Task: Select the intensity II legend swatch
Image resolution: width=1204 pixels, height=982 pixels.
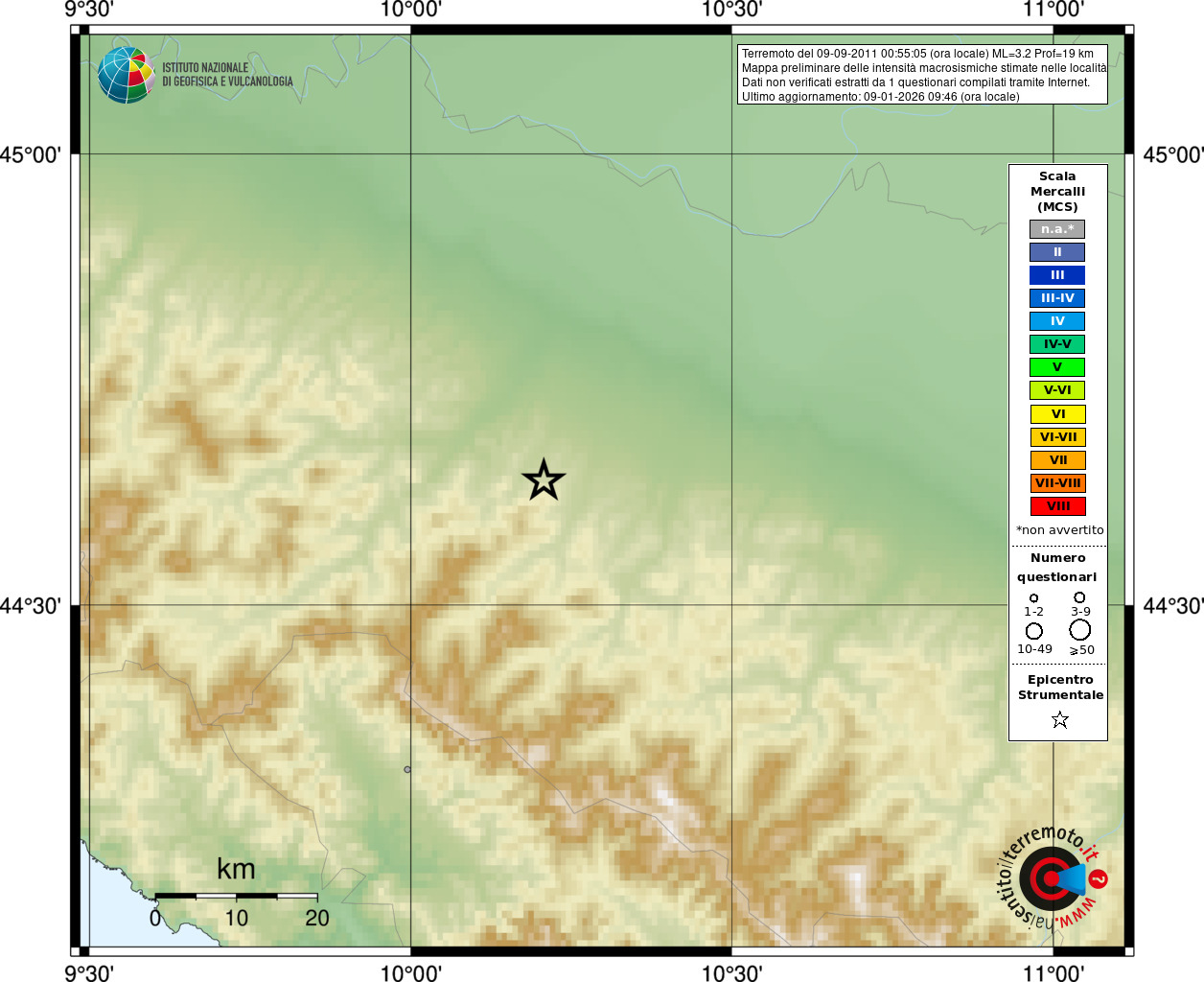Action: 1057,252
